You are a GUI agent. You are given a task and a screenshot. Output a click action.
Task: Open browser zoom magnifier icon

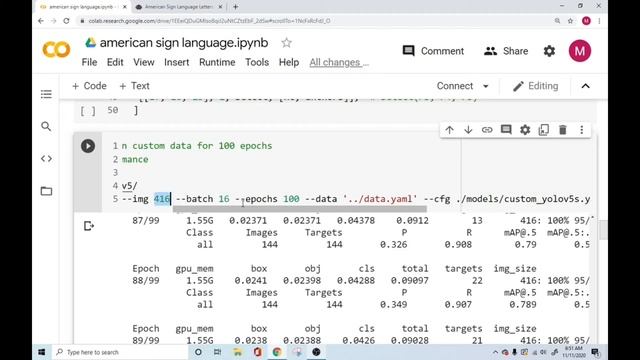pyautogui.click(x=557, y=21)
